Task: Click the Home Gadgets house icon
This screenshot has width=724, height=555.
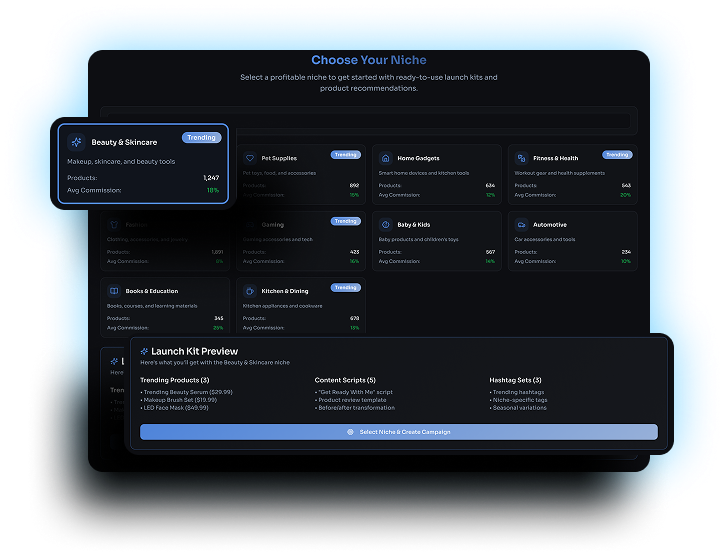Action: [386, 158]
